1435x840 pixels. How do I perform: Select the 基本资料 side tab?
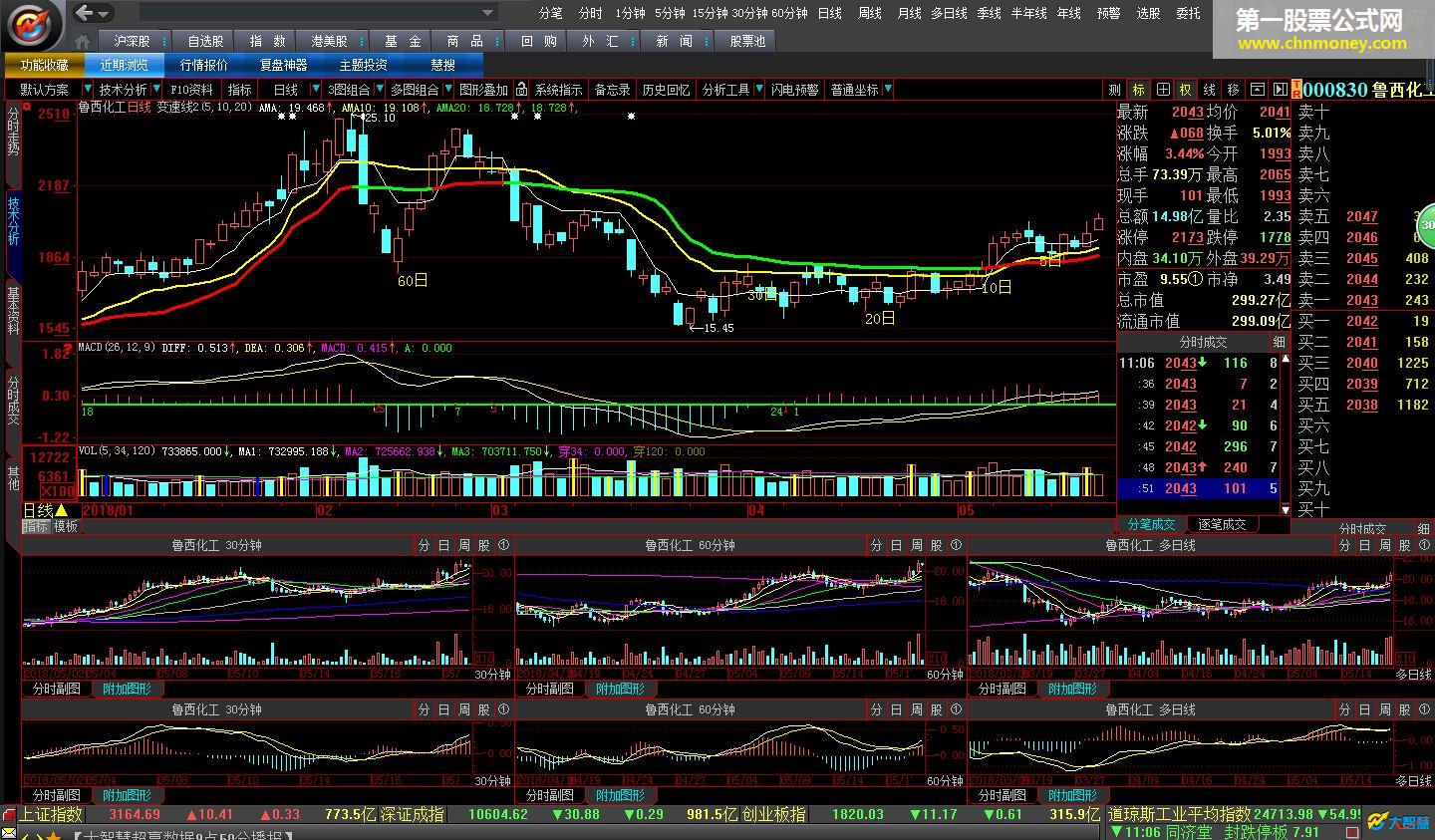point(13,311)
